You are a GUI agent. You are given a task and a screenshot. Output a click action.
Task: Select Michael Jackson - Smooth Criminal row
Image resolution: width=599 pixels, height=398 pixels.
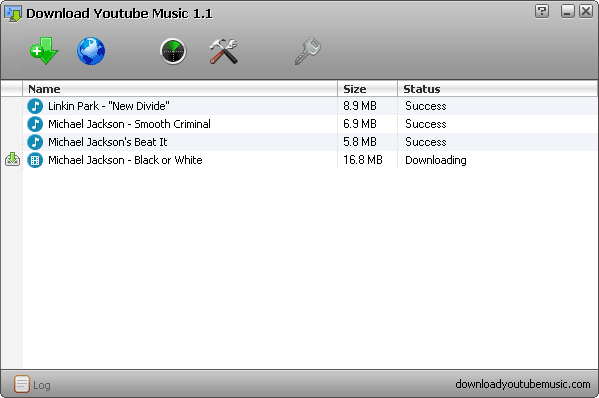(310, 124)
